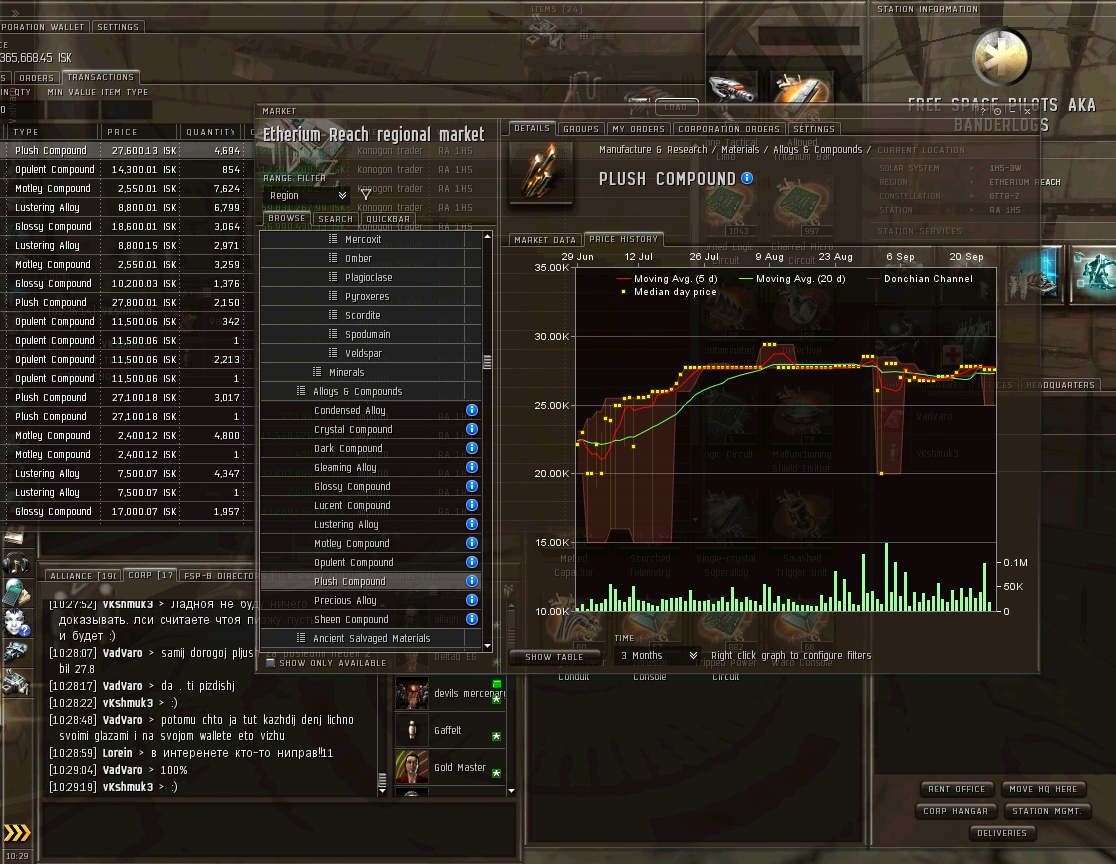Click info icon beside PLUSH COMPOUND title
The height and width of the screenshot is (864, 1116).
coord(747,178)
